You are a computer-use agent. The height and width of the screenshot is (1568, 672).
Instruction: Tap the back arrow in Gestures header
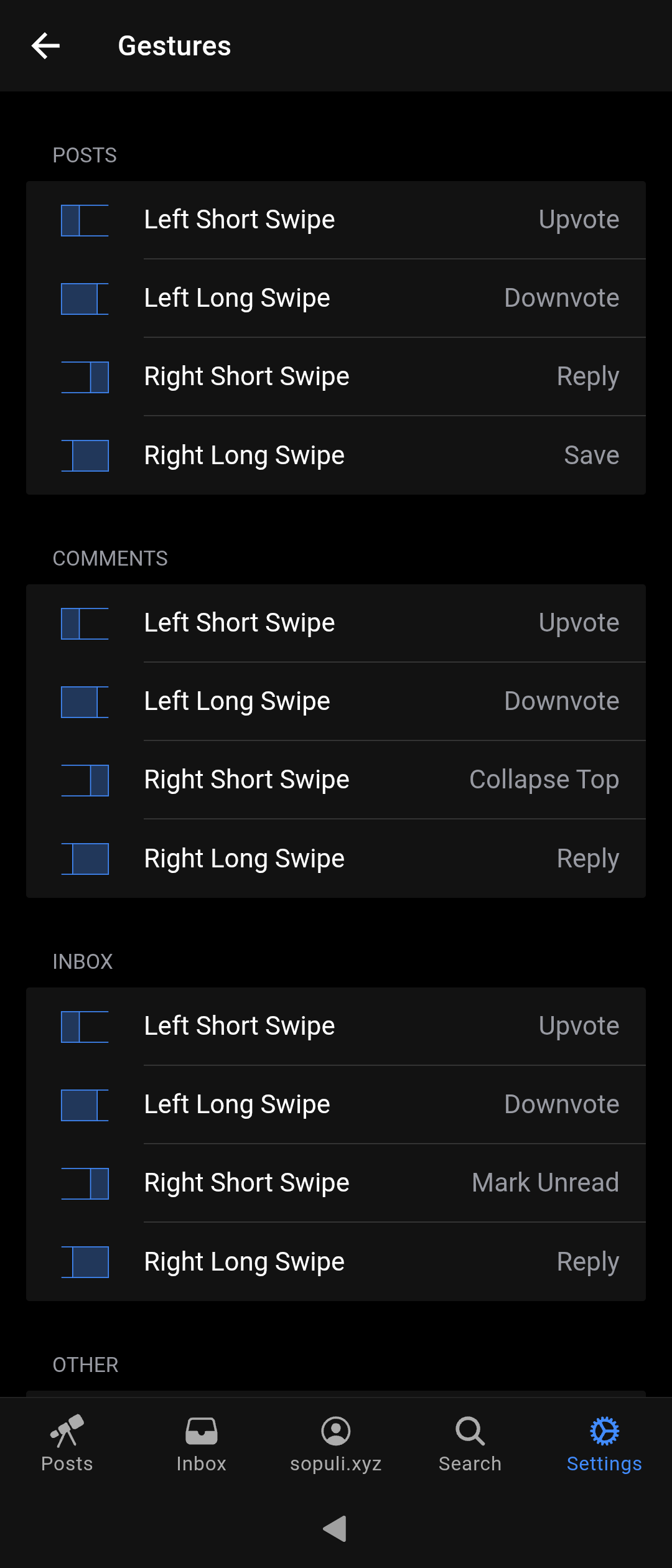(45, 46)
